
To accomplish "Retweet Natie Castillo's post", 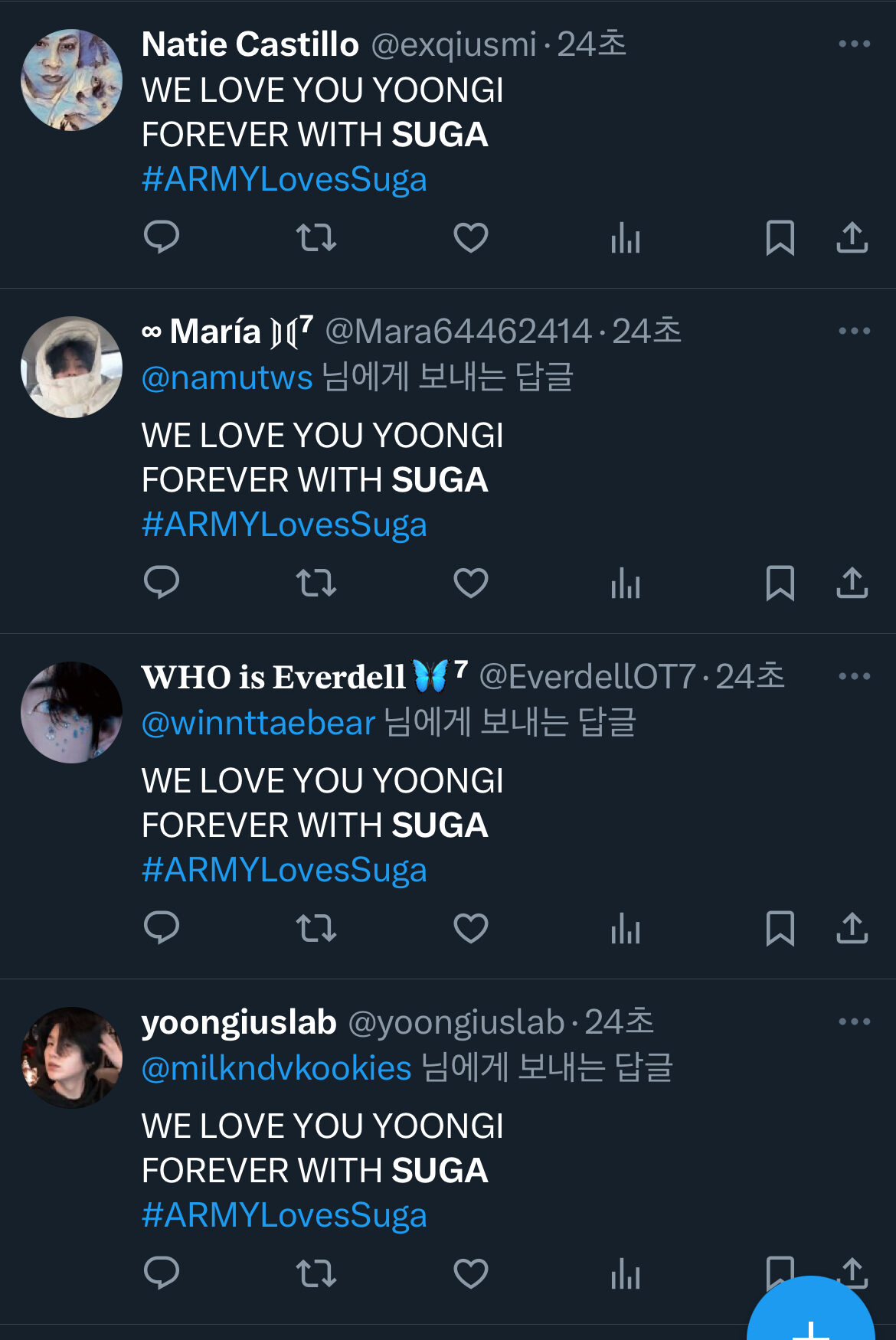I will pos(316,237).
